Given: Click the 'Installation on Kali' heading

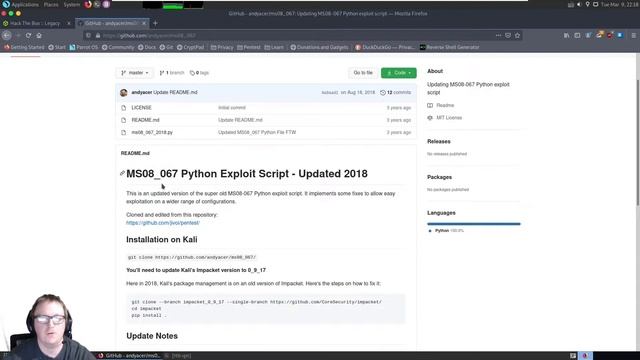Looking at the screenshot, I should (162, 240).
